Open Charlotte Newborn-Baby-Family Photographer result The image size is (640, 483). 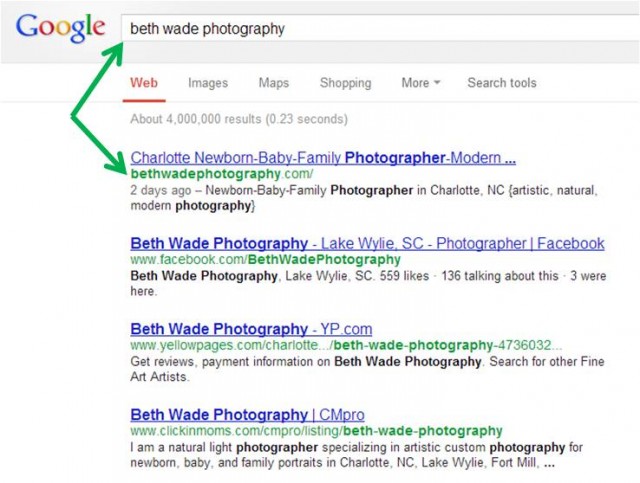pyautogui.click(x=323, y=158)
